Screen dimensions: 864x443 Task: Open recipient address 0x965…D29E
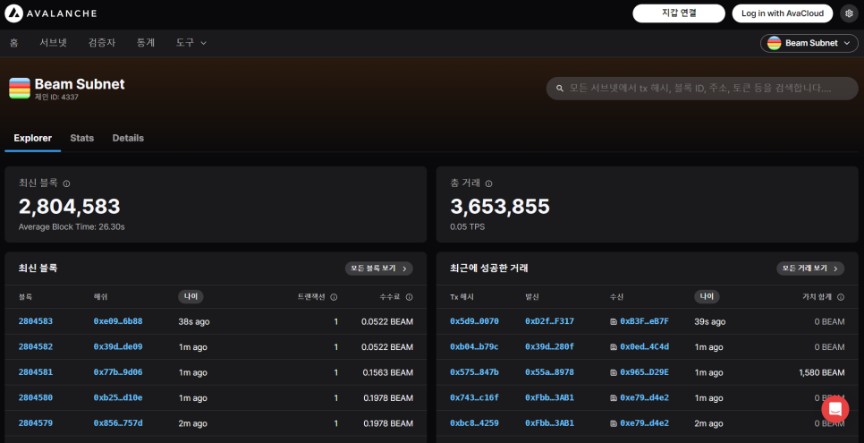(x=645, y=372)
